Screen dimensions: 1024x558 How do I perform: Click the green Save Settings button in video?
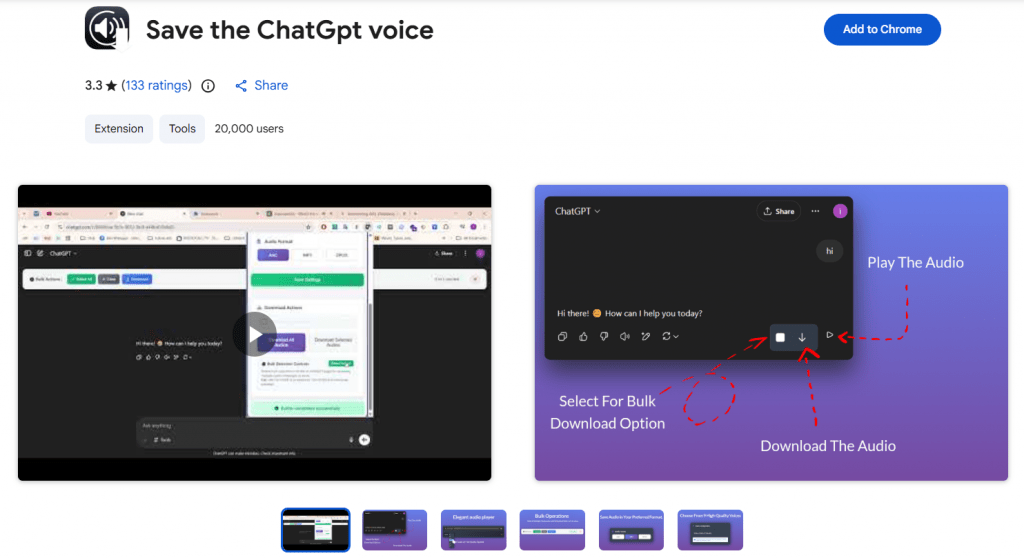pos(307,280)
